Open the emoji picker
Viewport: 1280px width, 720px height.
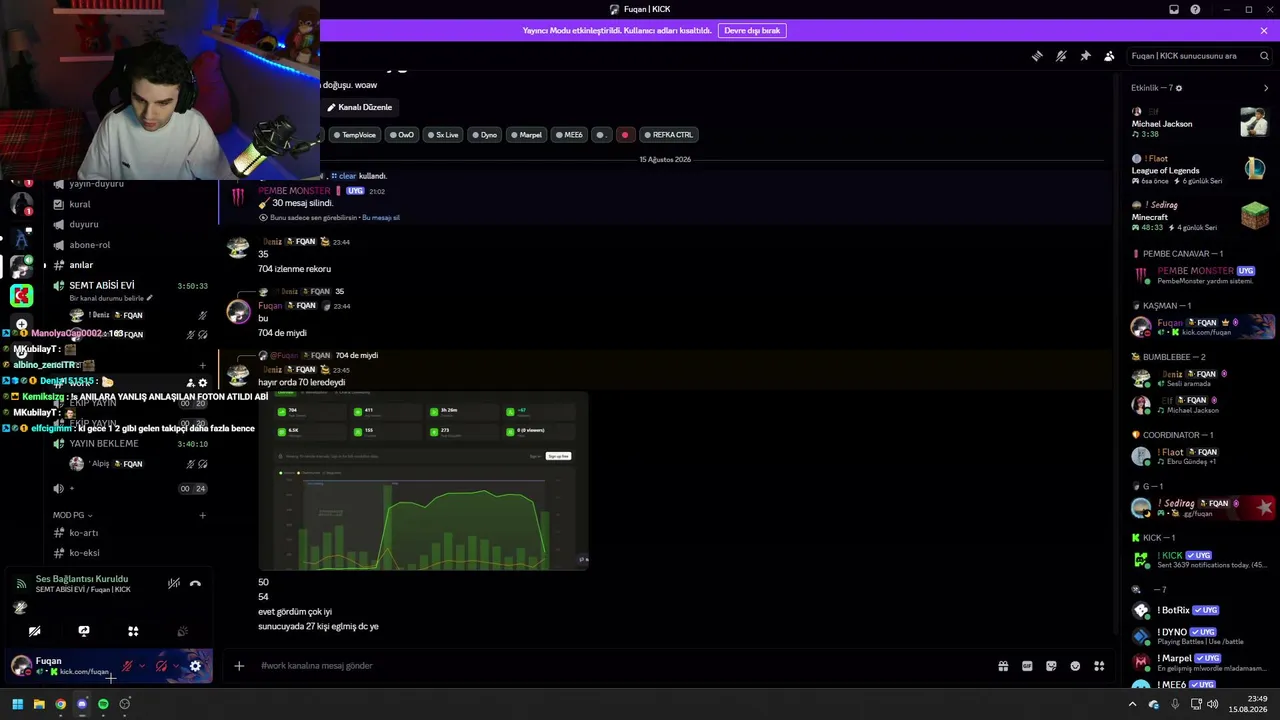pyautogui.click(x=1075, y=666)
